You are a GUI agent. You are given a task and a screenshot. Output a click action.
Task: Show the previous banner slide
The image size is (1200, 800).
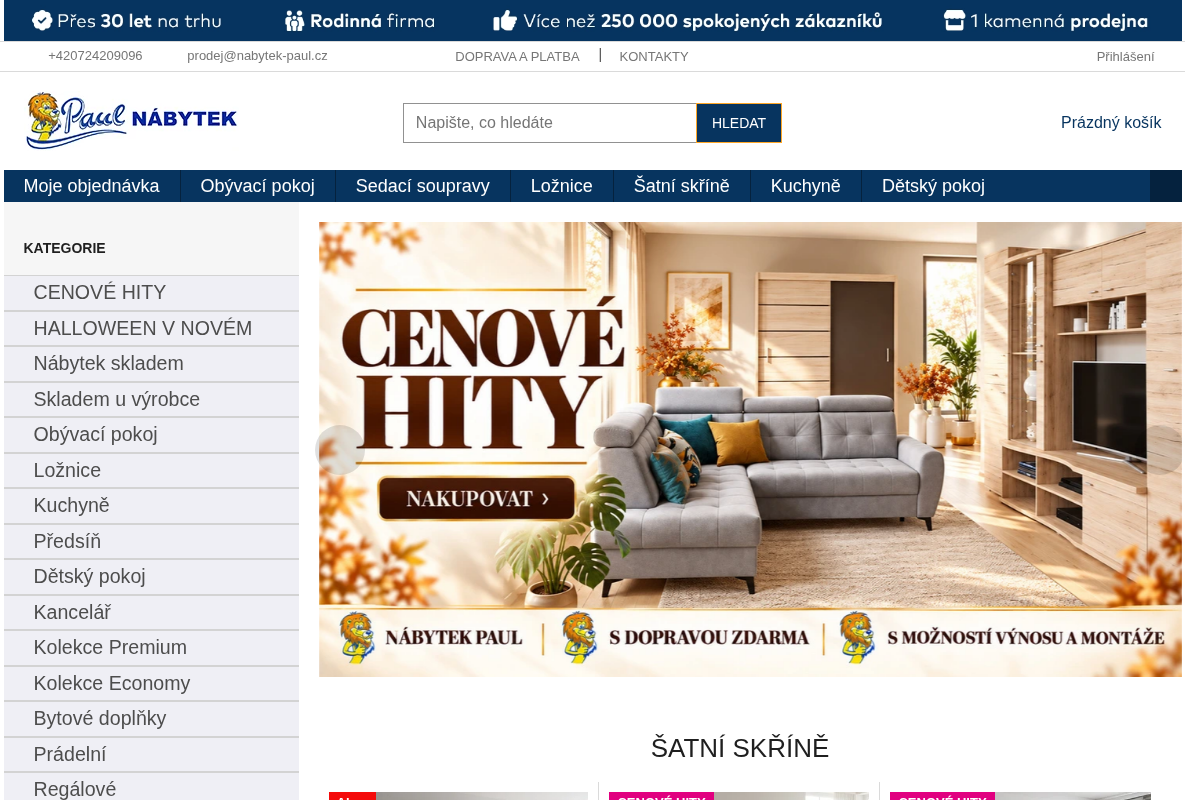pos(340,450)
